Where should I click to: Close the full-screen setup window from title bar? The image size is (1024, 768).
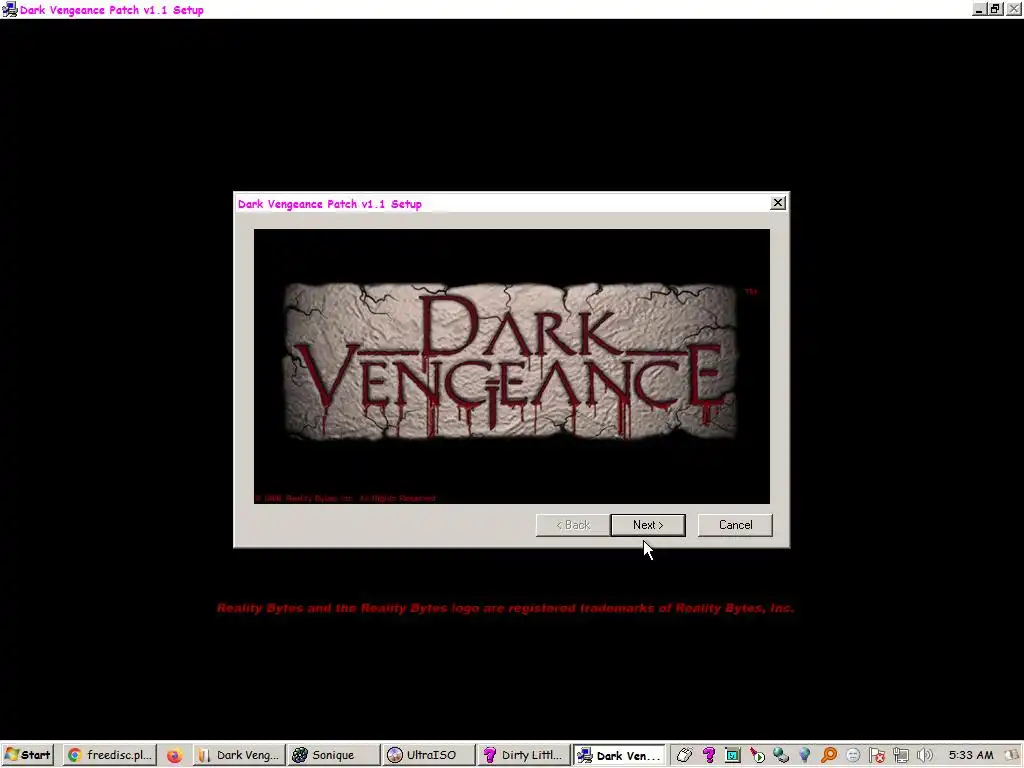1014,9
